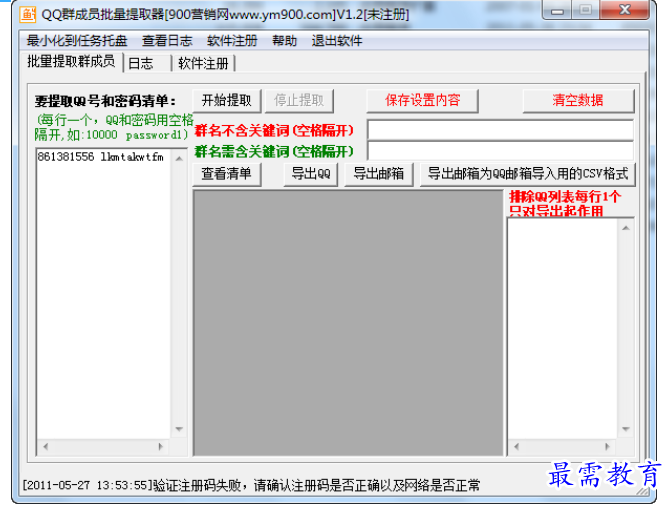Image resolution: width=670 pixels, height=506 pixels.
Task: Click right arrow of exclude list horizontal scrollbar
Action: (x=607, y=447)
